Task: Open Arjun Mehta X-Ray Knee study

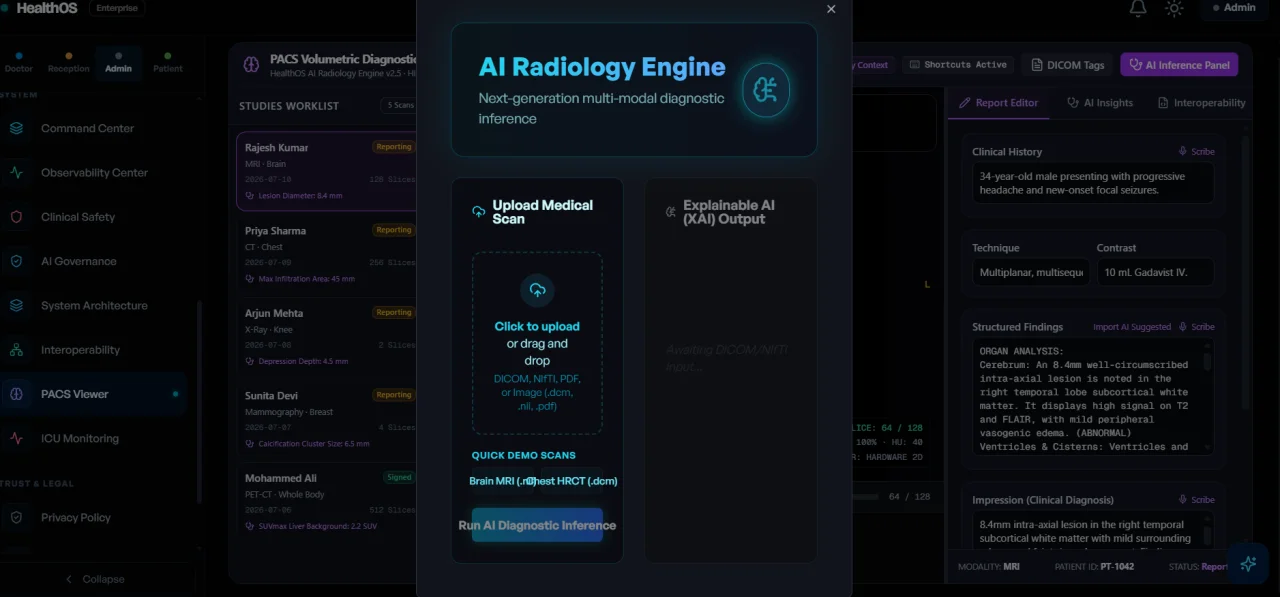Action: (x=327, y=337)
